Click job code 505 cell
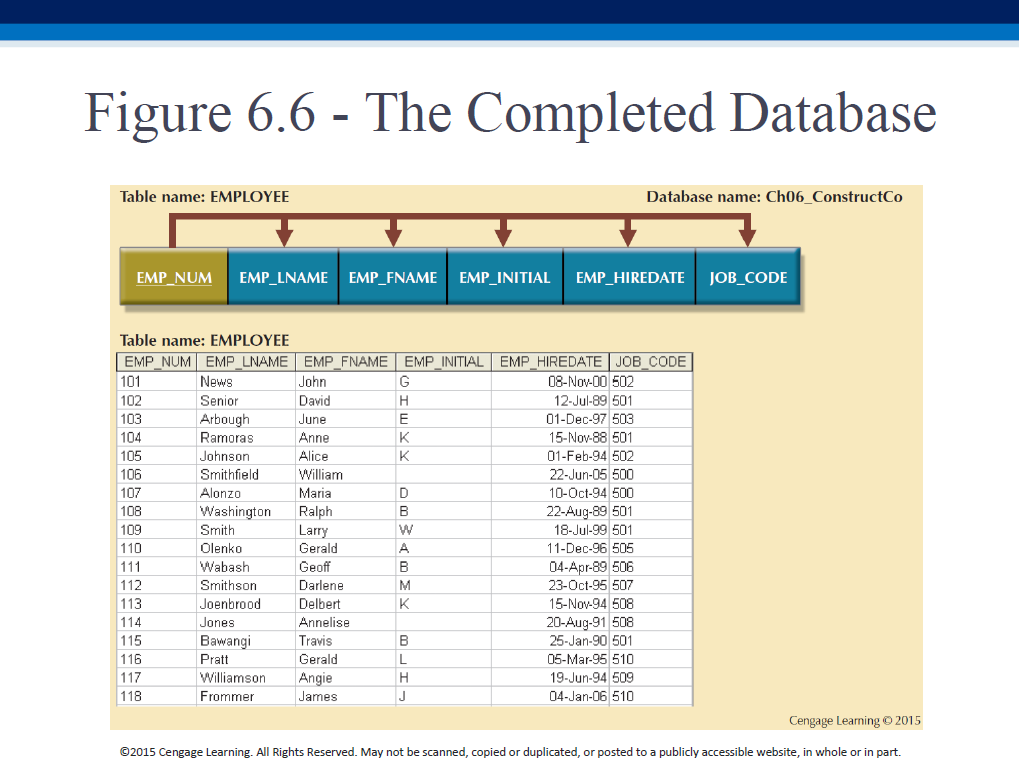This screenshot has height=762, width=1019. [651, 548]
